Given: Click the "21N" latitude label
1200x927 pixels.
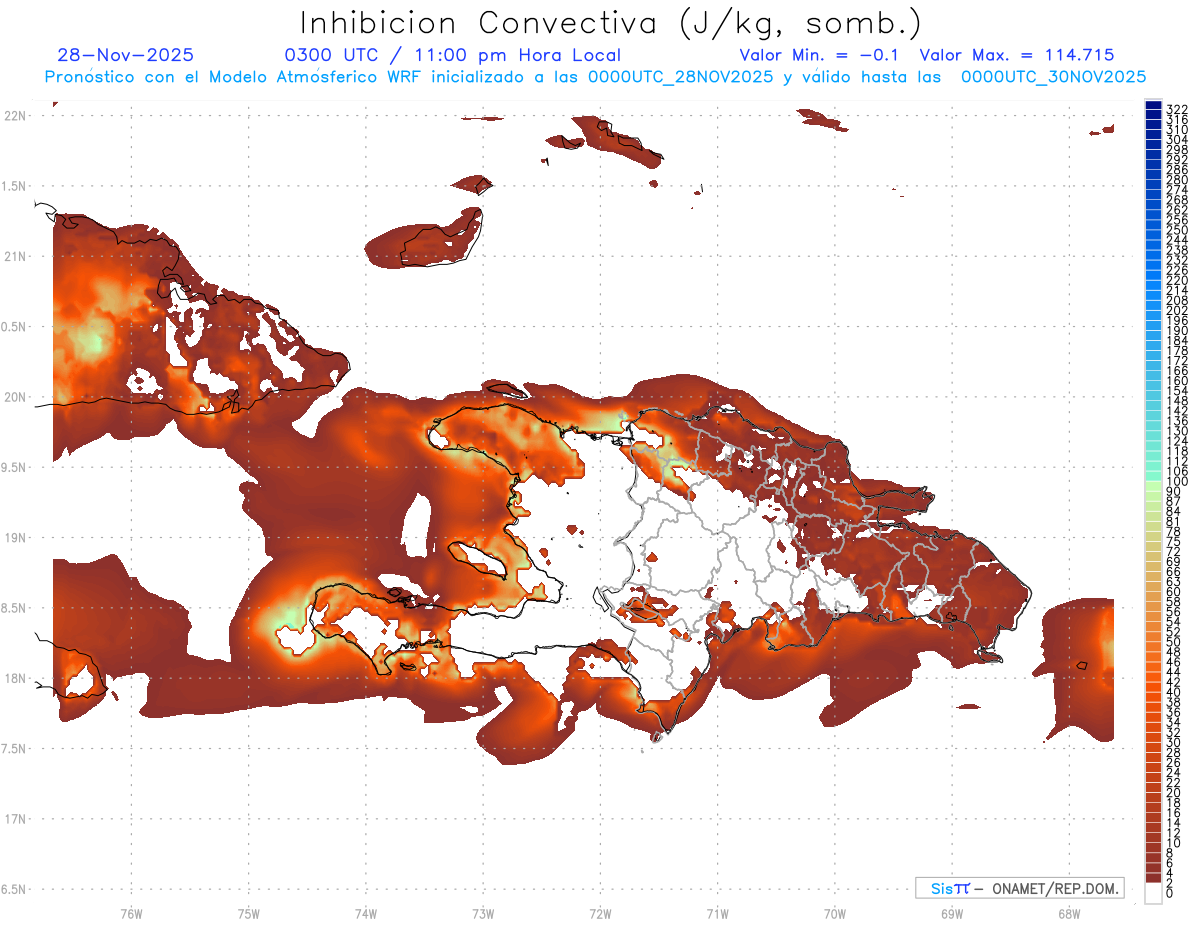Looking at the screenshot, I should 14,256.
